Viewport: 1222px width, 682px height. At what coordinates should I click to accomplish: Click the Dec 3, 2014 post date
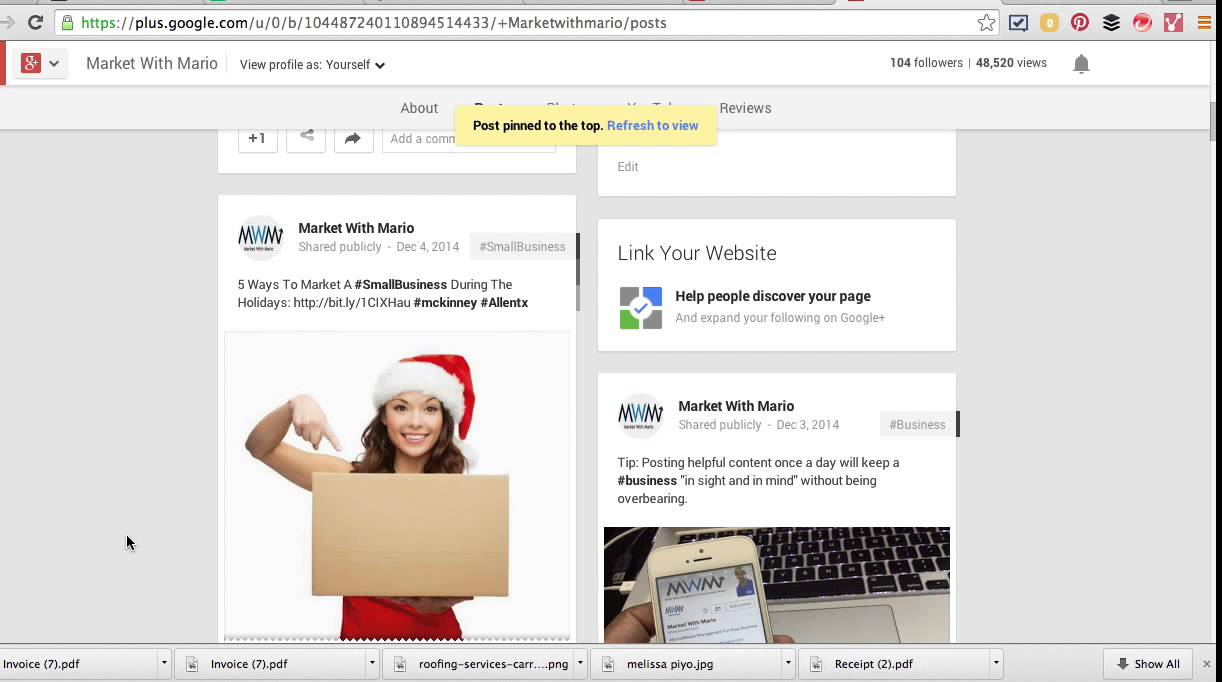pyautogui.click(x=808, y=425)
